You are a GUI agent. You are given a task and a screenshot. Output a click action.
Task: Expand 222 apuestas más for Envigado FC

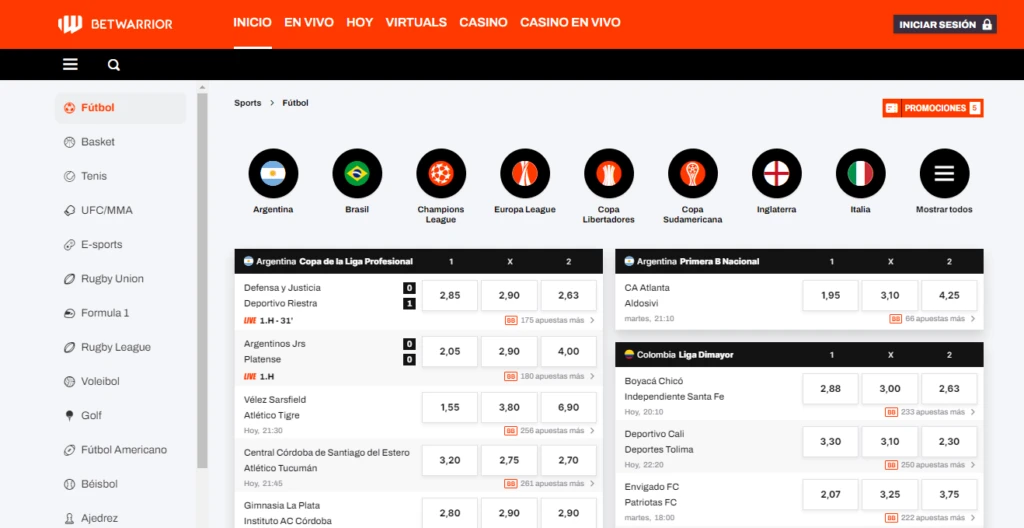click(931, 518)
